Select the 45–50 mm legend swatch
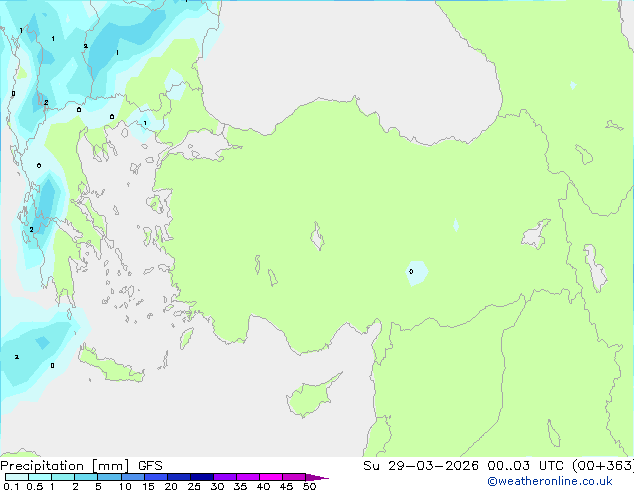The image size is (634, 490). pyautogui.click(x=294, y=477)
